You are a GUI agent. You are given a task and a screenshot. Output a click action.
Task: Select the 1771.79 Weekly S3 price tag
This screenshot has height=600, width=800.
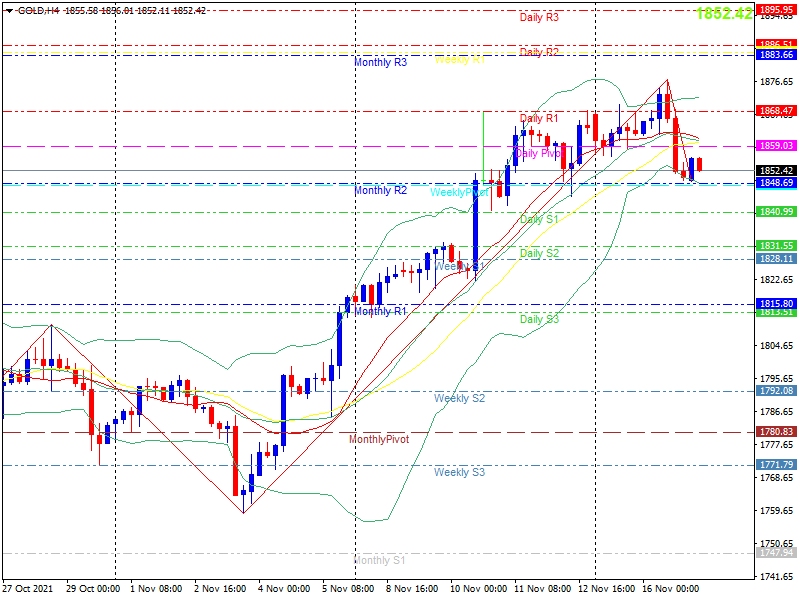776,465
